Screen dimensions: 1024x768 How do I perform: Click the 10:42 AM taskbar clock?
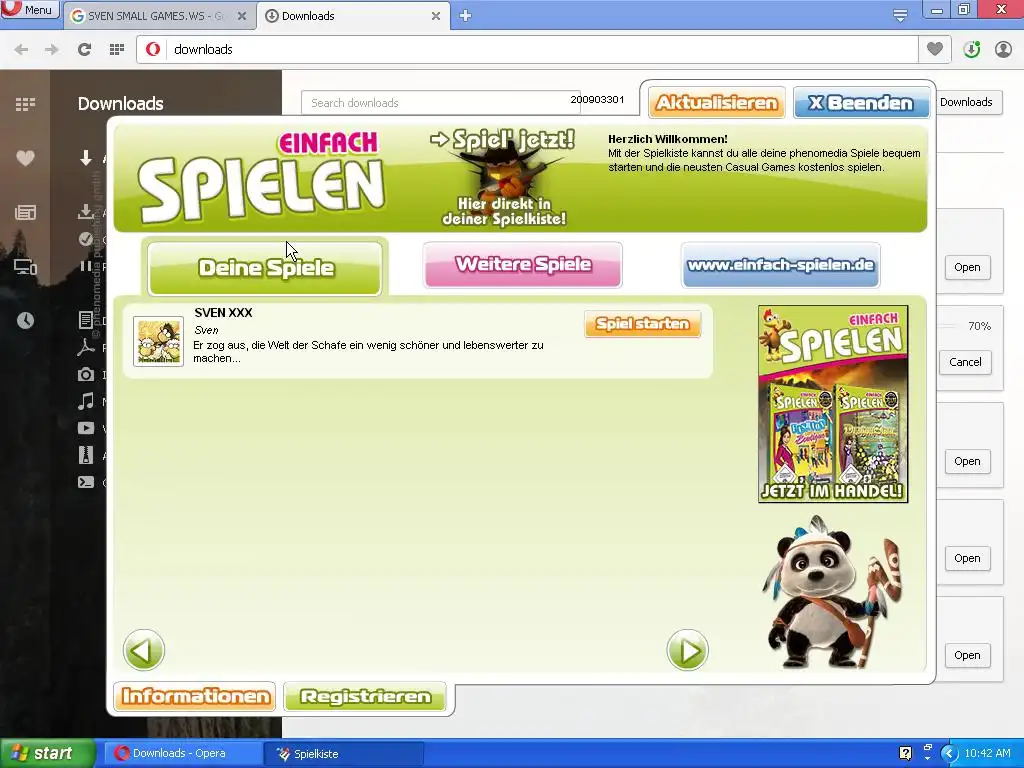tap(987, 754)
